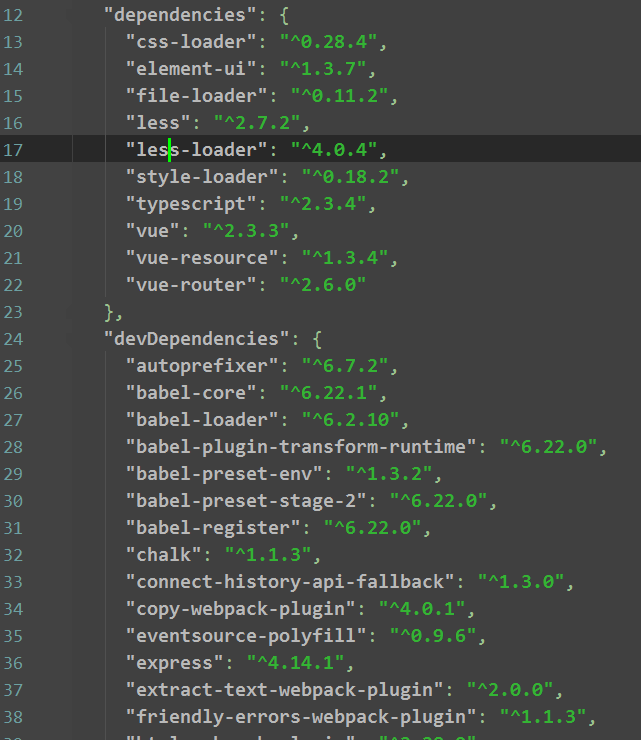Click the "copy-webpack-plugin" key
Screen dimensions: 641x740
coord(240,608)
